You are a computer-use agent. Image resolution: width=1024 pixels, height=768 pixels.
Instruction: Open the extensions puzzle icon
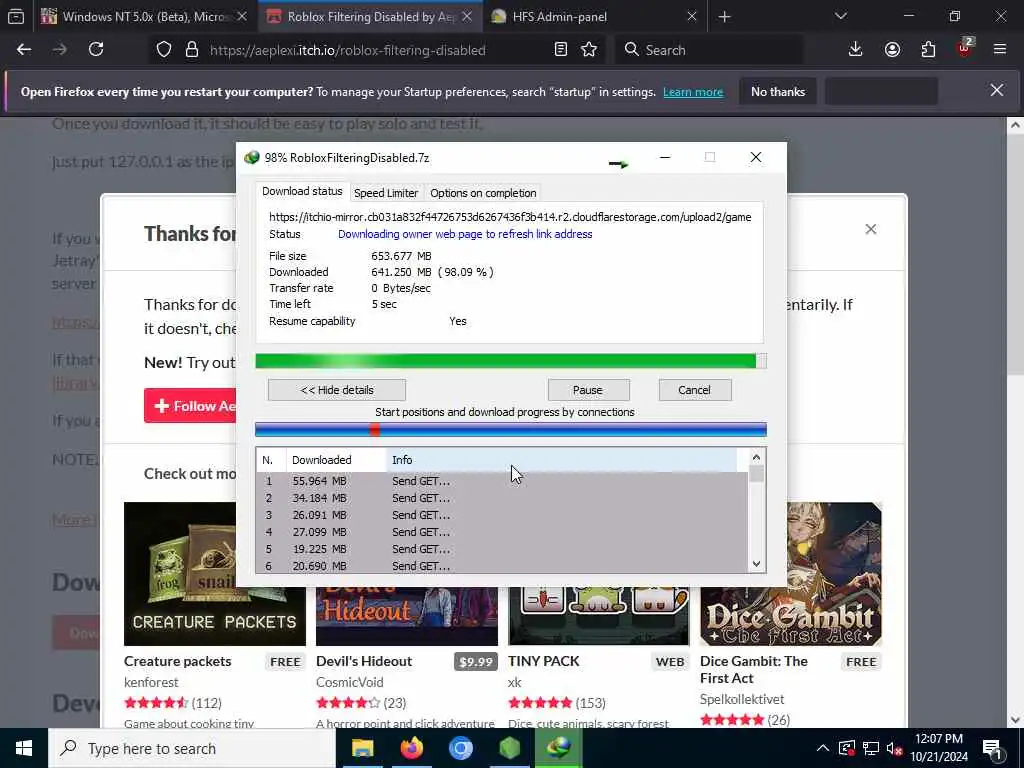928,50
